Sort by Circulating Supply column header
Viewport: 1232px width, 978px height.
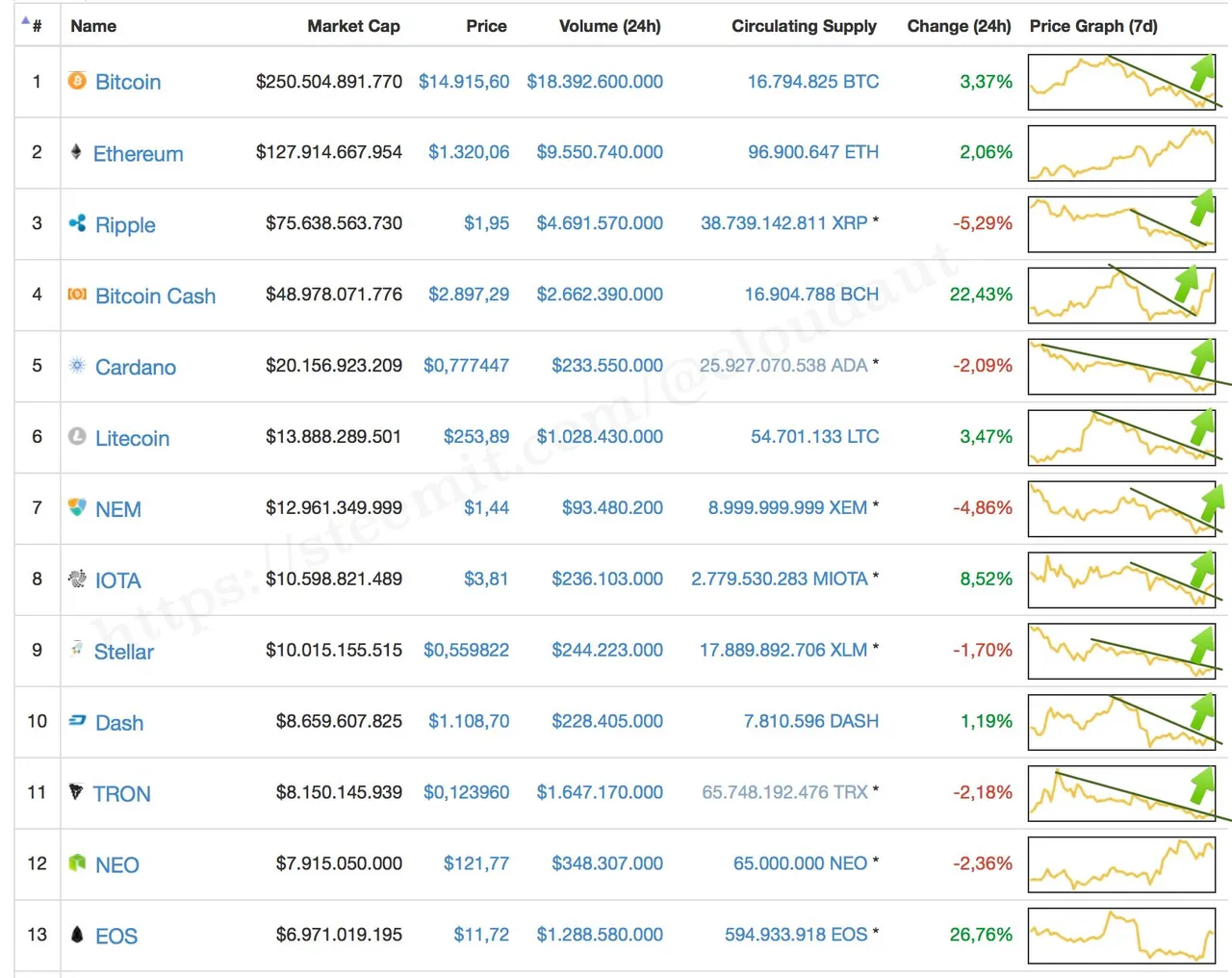pos(804,26)
